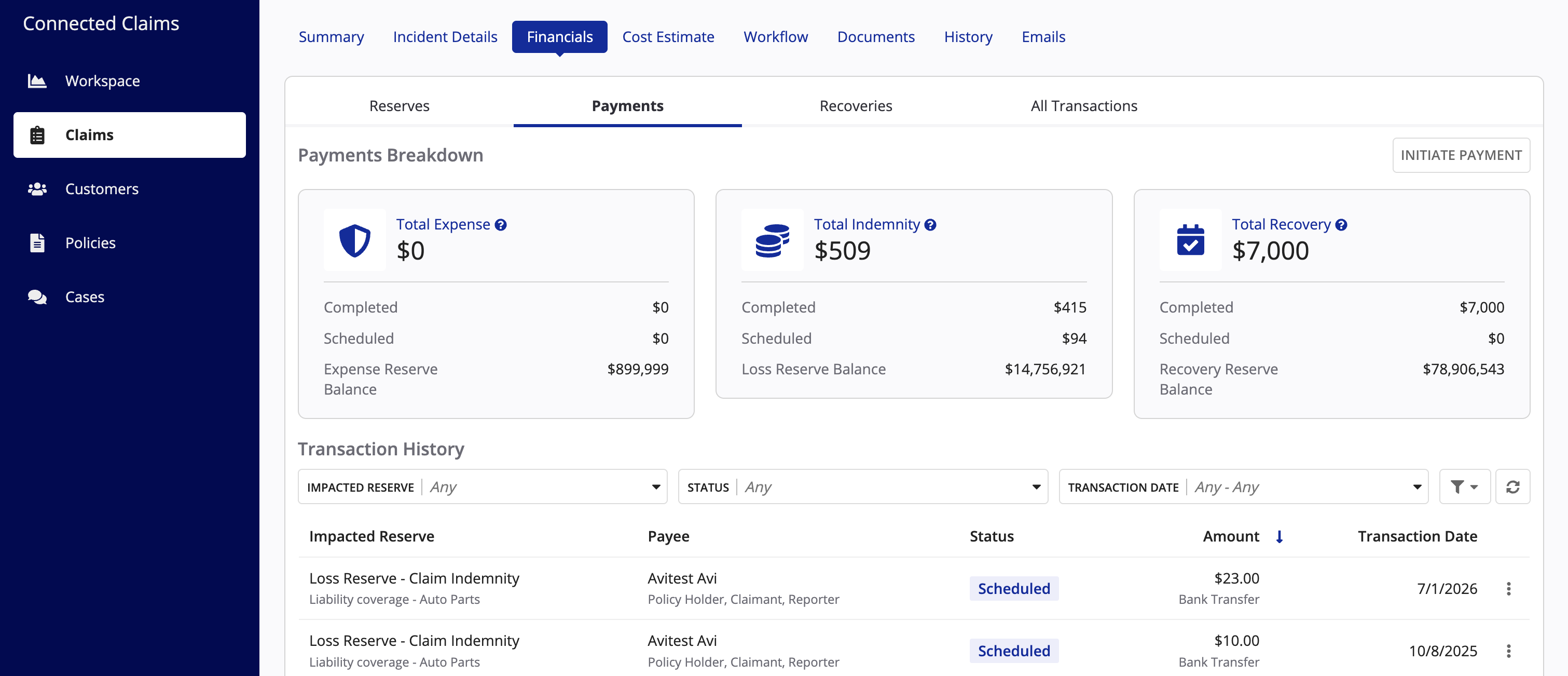Open the kebab menu for the 10/8/2025 transaction
The image size is (1568, 676).
pyautogui.click(x=1508, y=651)
